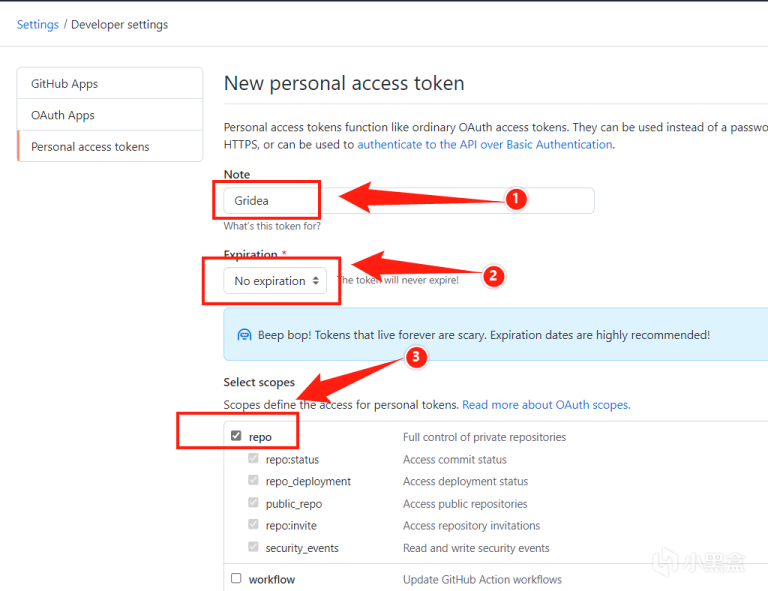Toggle the repo:invite scope checkbox
The image size is (768, 591).
tap(254, 525)
